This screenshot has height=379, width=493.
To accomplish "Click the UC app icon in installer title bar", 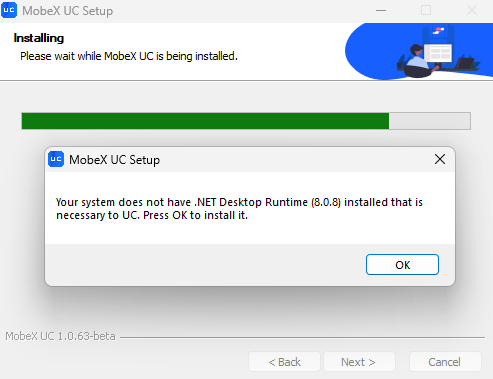I will [9, 10].
